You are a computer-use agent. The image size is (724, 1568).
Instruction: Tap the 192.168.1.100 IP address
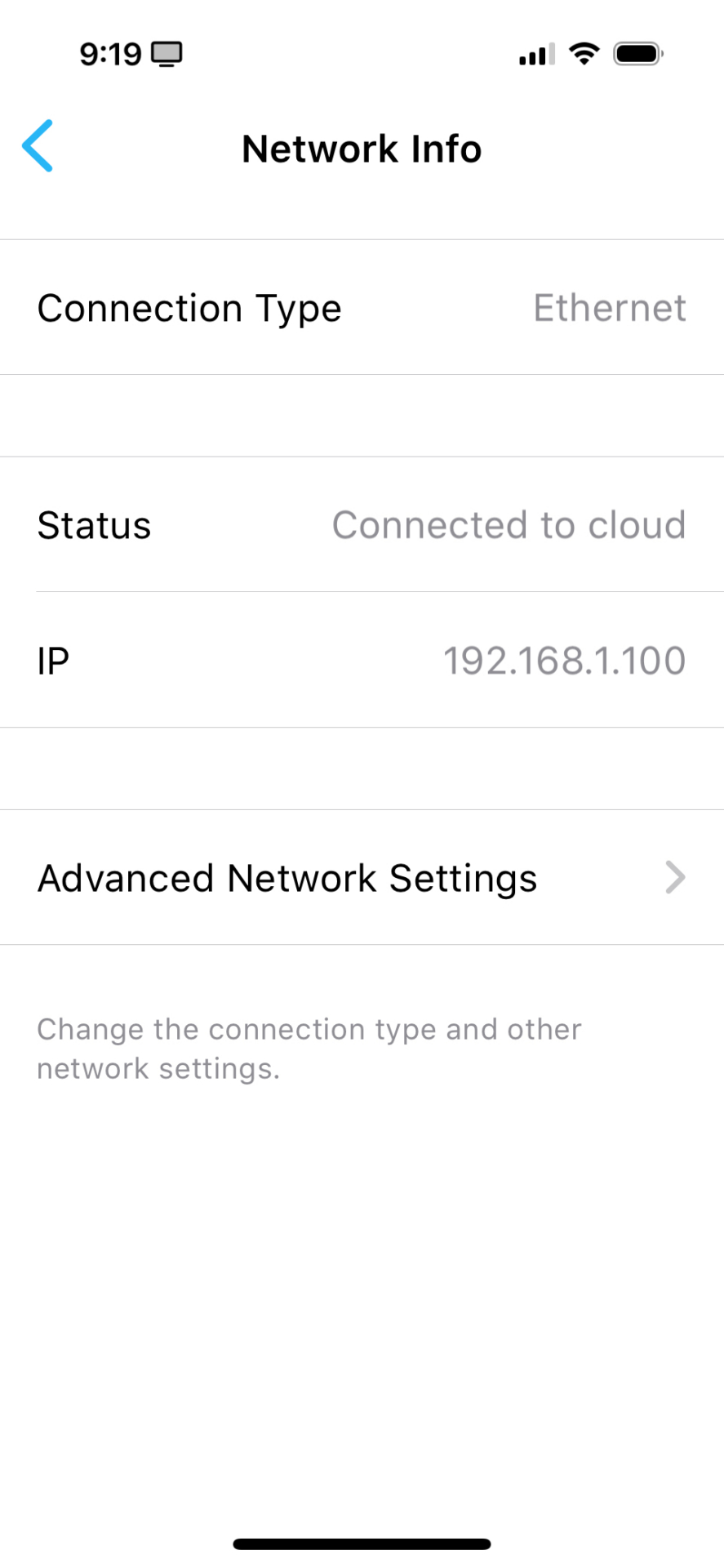(x=564, y=661)
